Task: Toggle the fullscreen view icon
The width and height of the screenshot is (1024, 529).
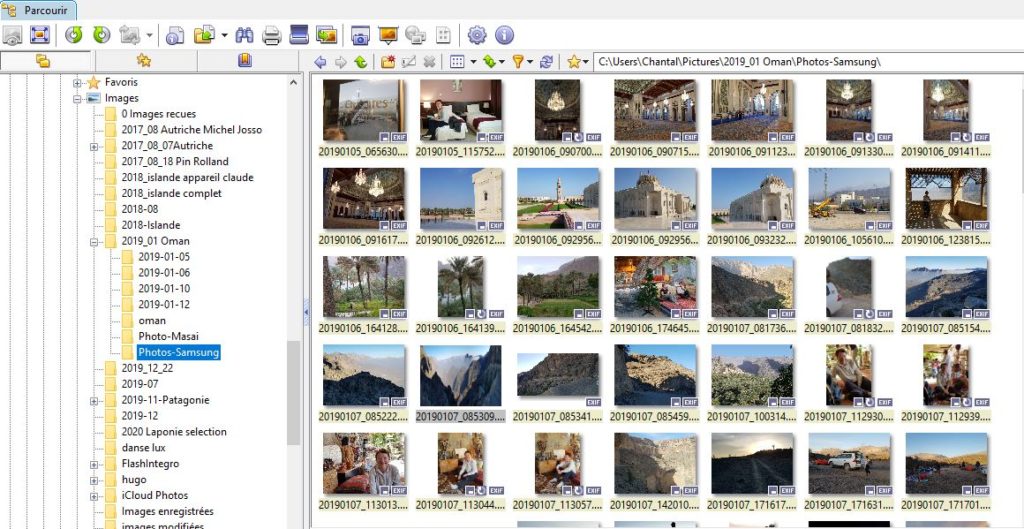Action: (x=40, y=35)
